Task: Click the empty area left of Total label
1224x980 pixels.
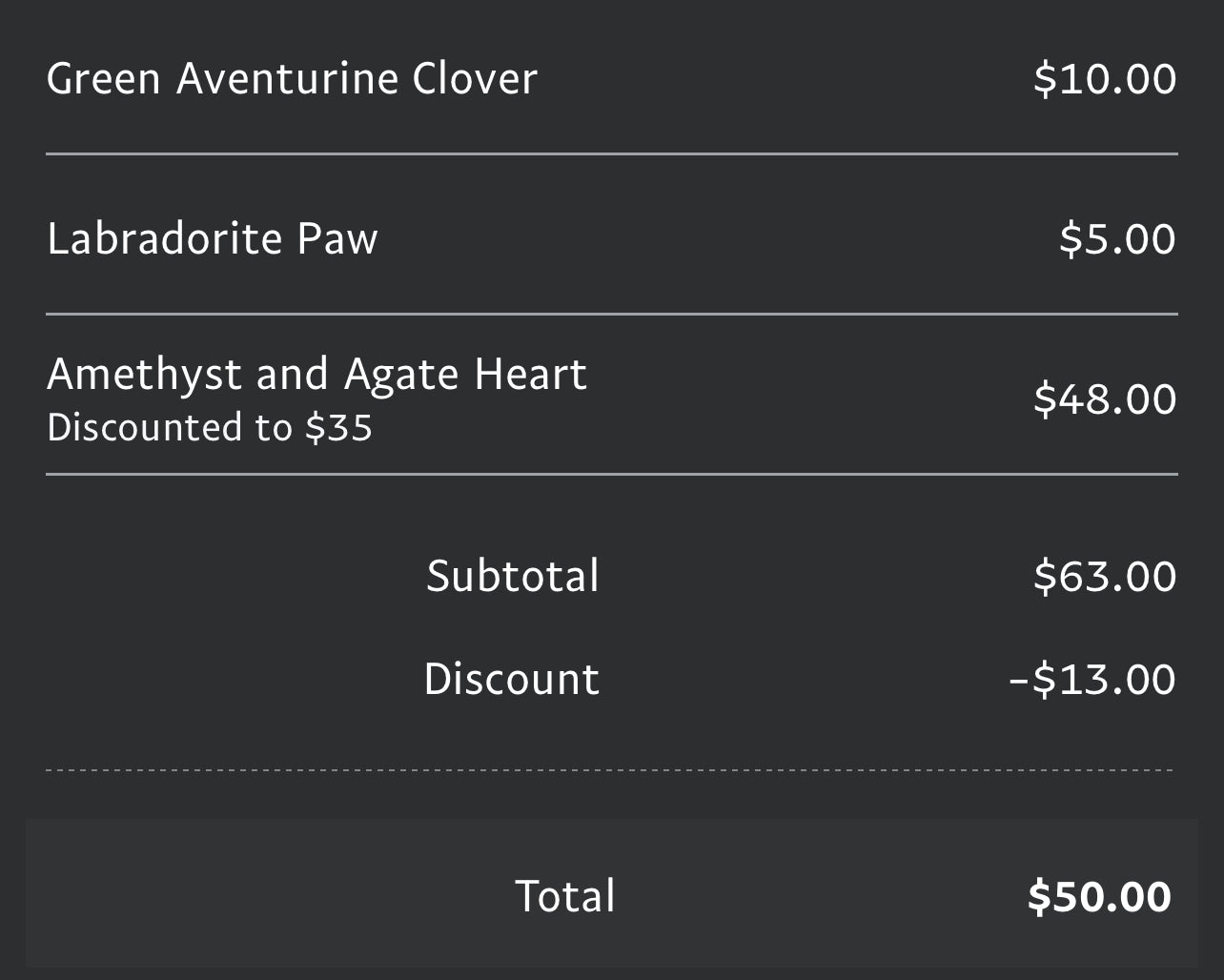Action: (x=267, y=896)
